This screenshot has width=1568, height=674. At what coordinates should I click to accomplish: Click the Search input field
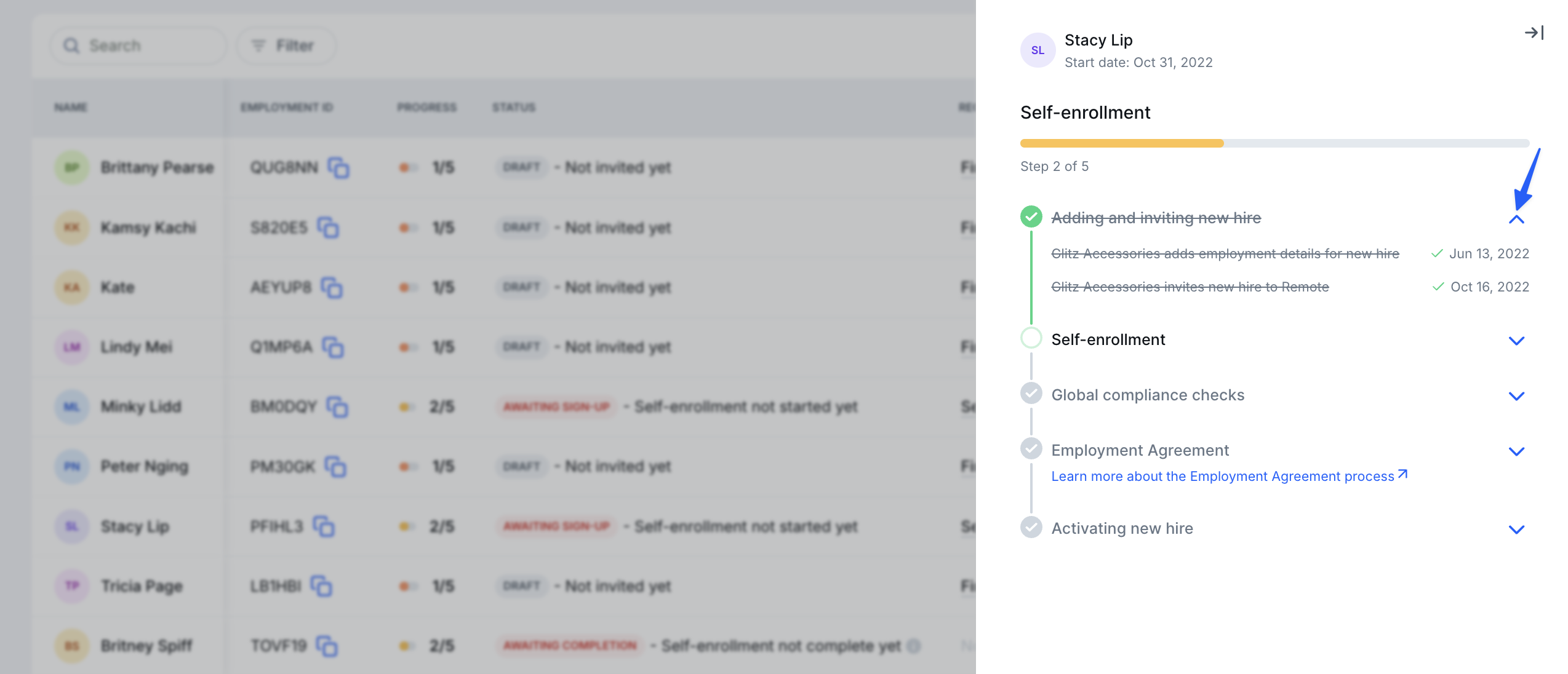click(138, 46)
